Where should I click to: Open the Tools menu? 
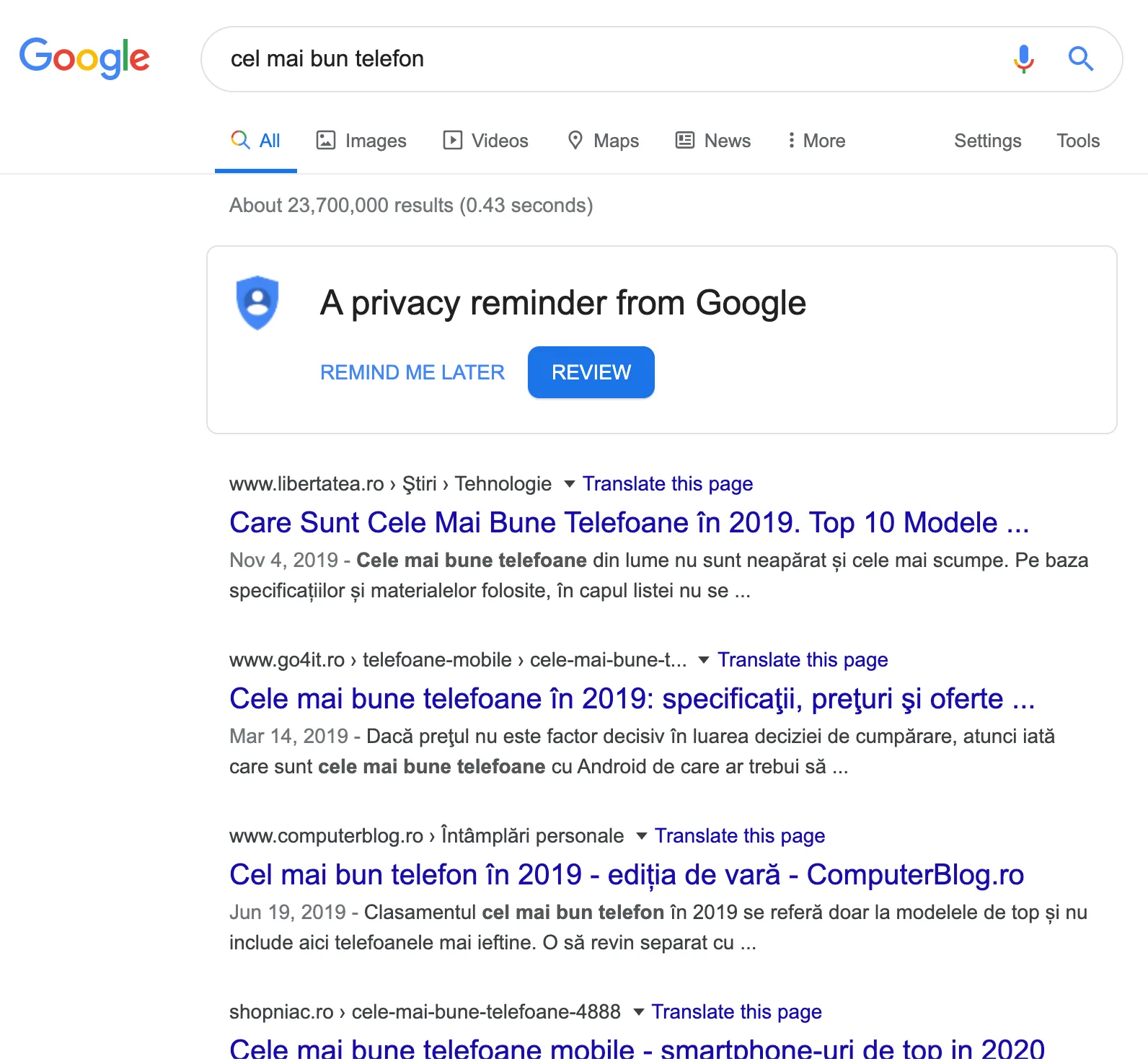1077,141
